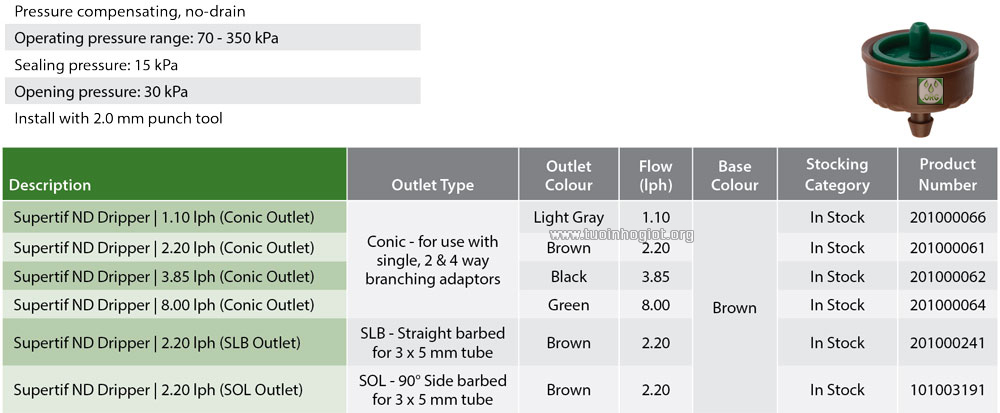
Task: Click product number 201000066
Action: (948, 217)
